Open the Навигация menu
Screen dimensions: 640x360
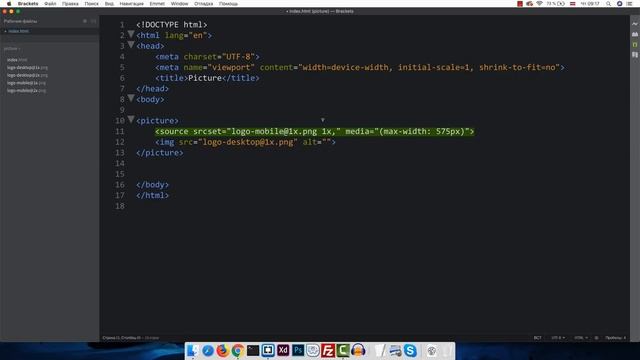click(131, 4)
